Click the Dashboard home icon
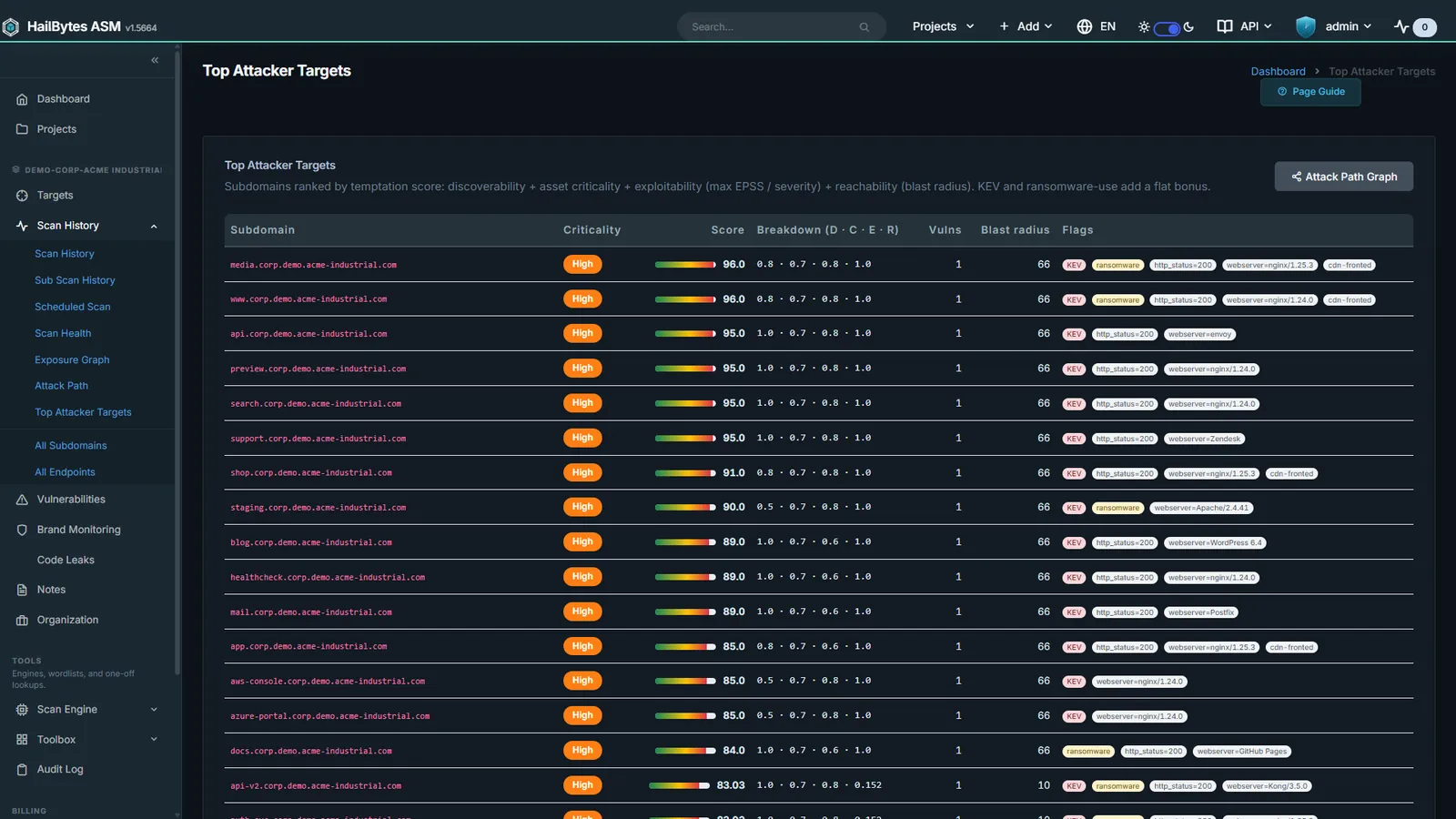 click(x=22, y=99)
